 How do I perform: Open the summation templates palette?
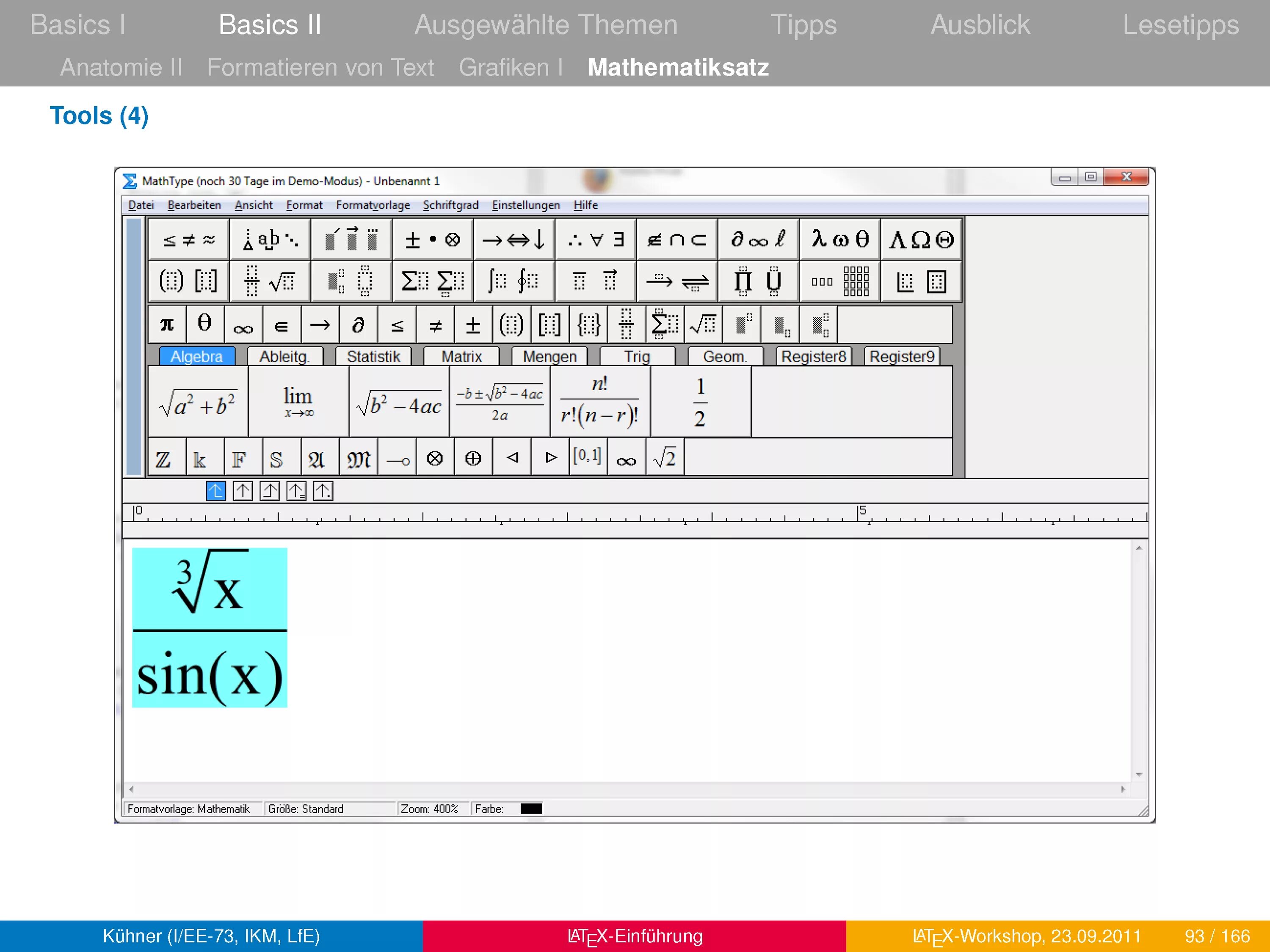[x=432, y=281]
